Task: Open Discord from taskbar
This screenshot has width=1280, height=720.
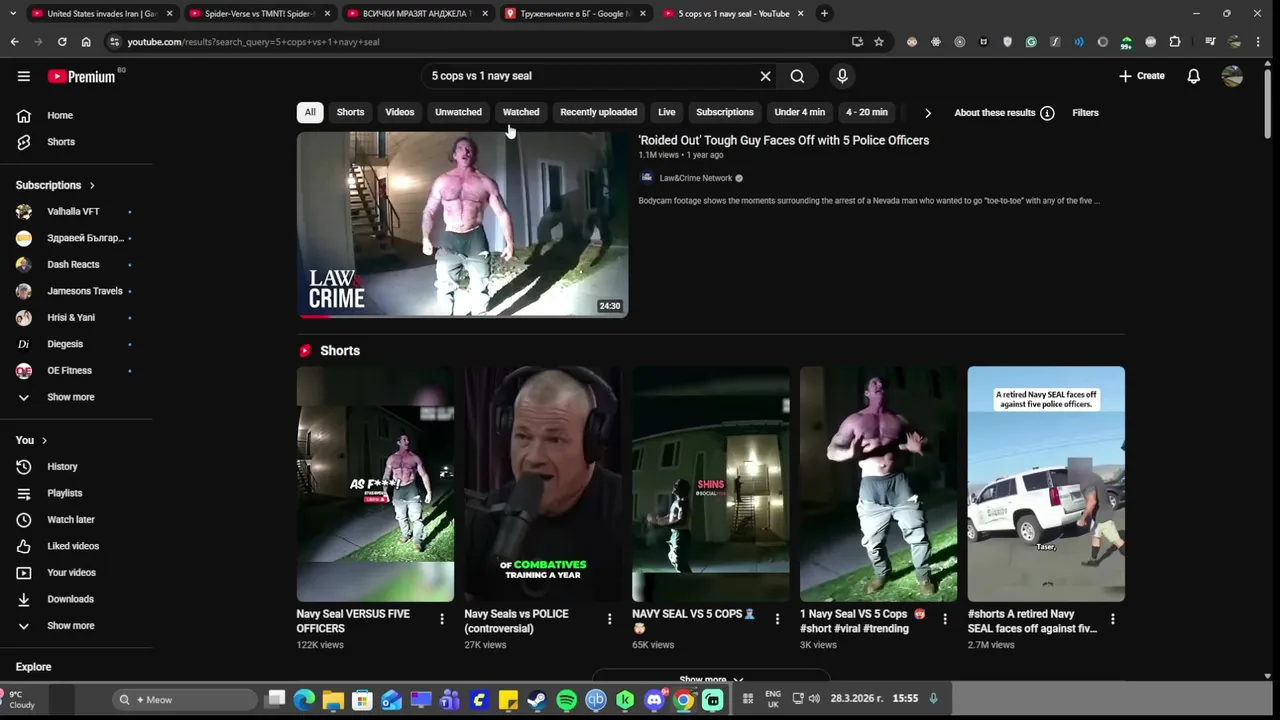Action: (x=655, y=700)
